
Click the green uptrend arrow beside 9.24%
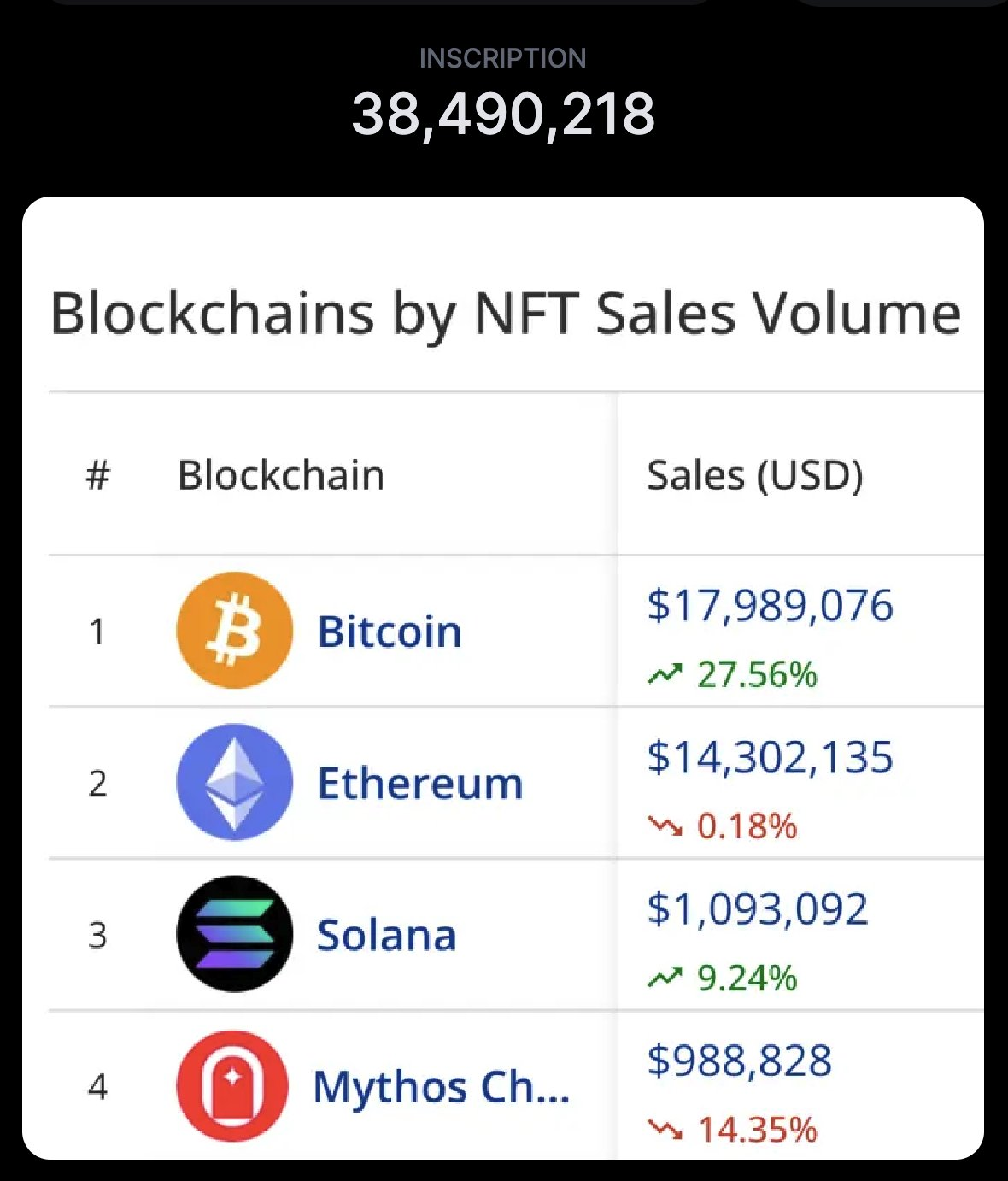coord(665,977)
